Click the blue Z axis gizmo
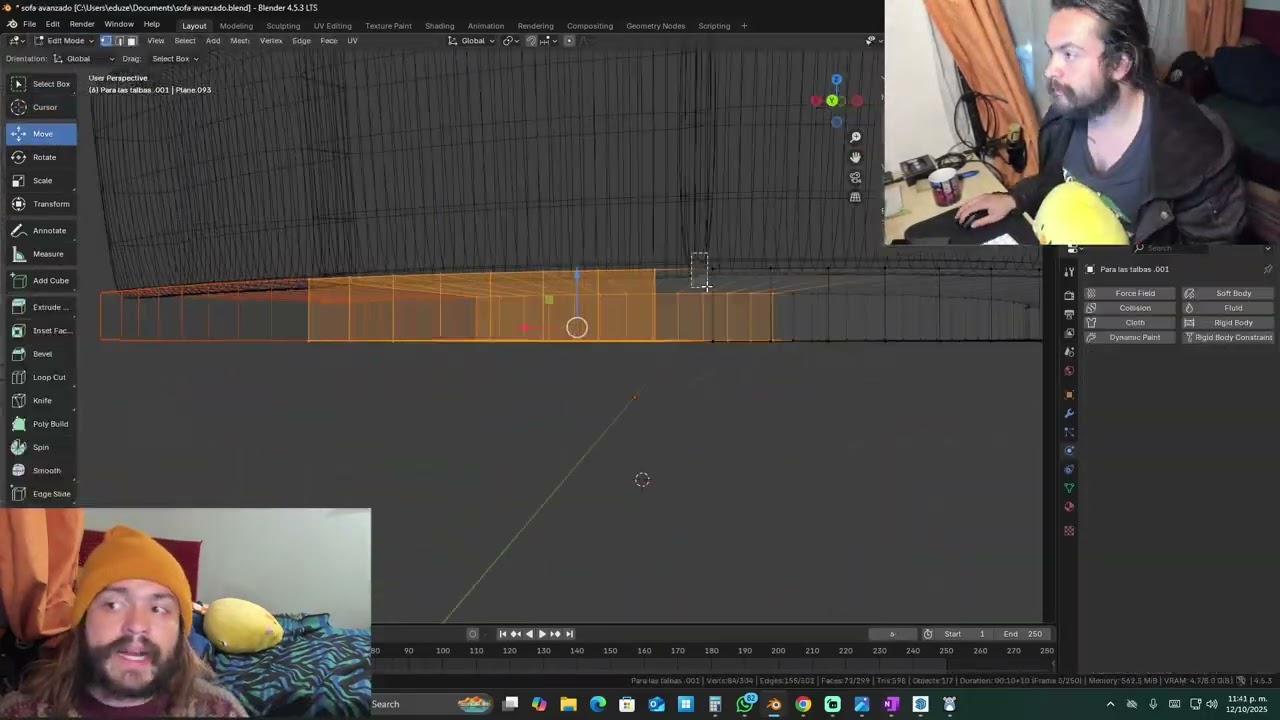This screenshot has height=720, width=1280. (836, 79)
